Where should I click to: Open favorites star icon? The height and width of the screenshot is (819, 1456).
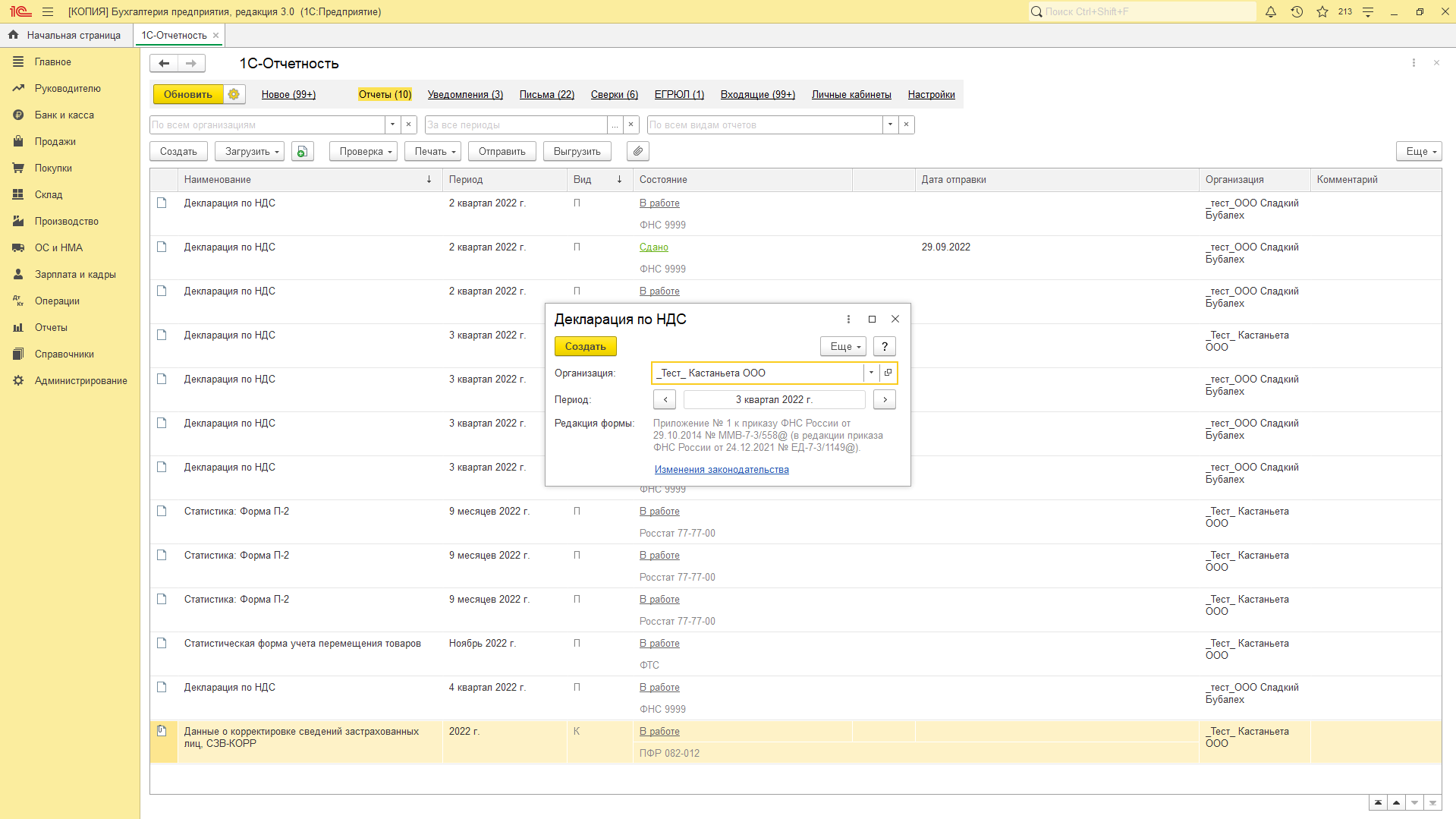coord(1322,11)
